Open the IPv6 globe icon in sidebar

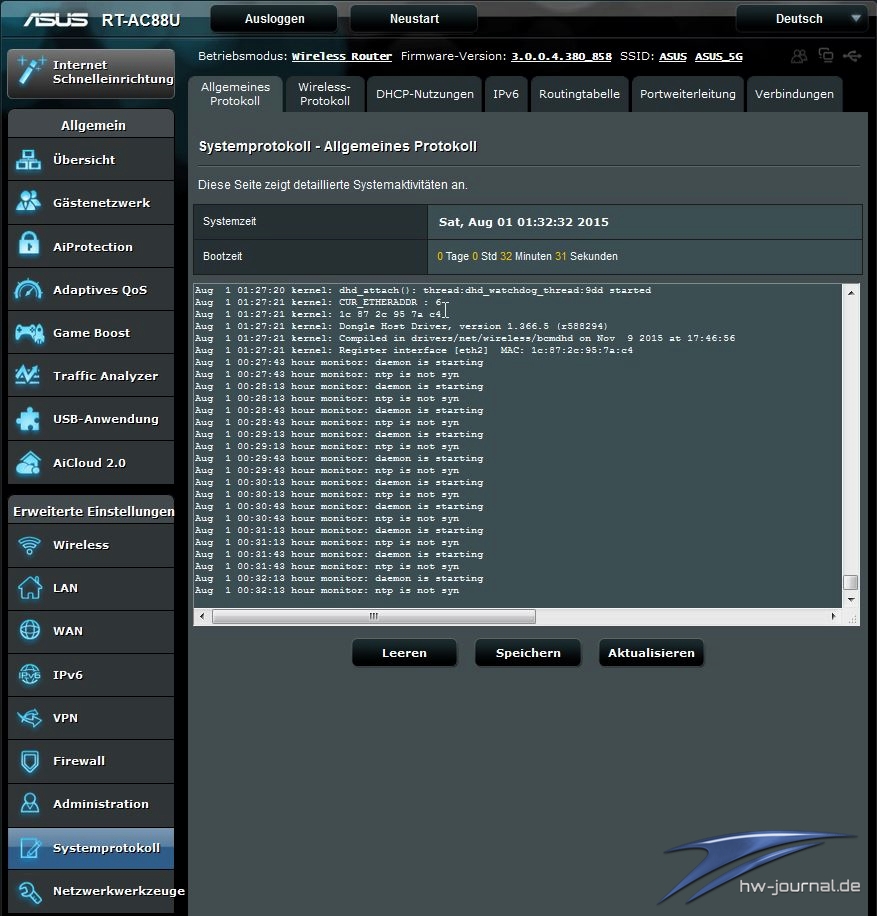30,674
